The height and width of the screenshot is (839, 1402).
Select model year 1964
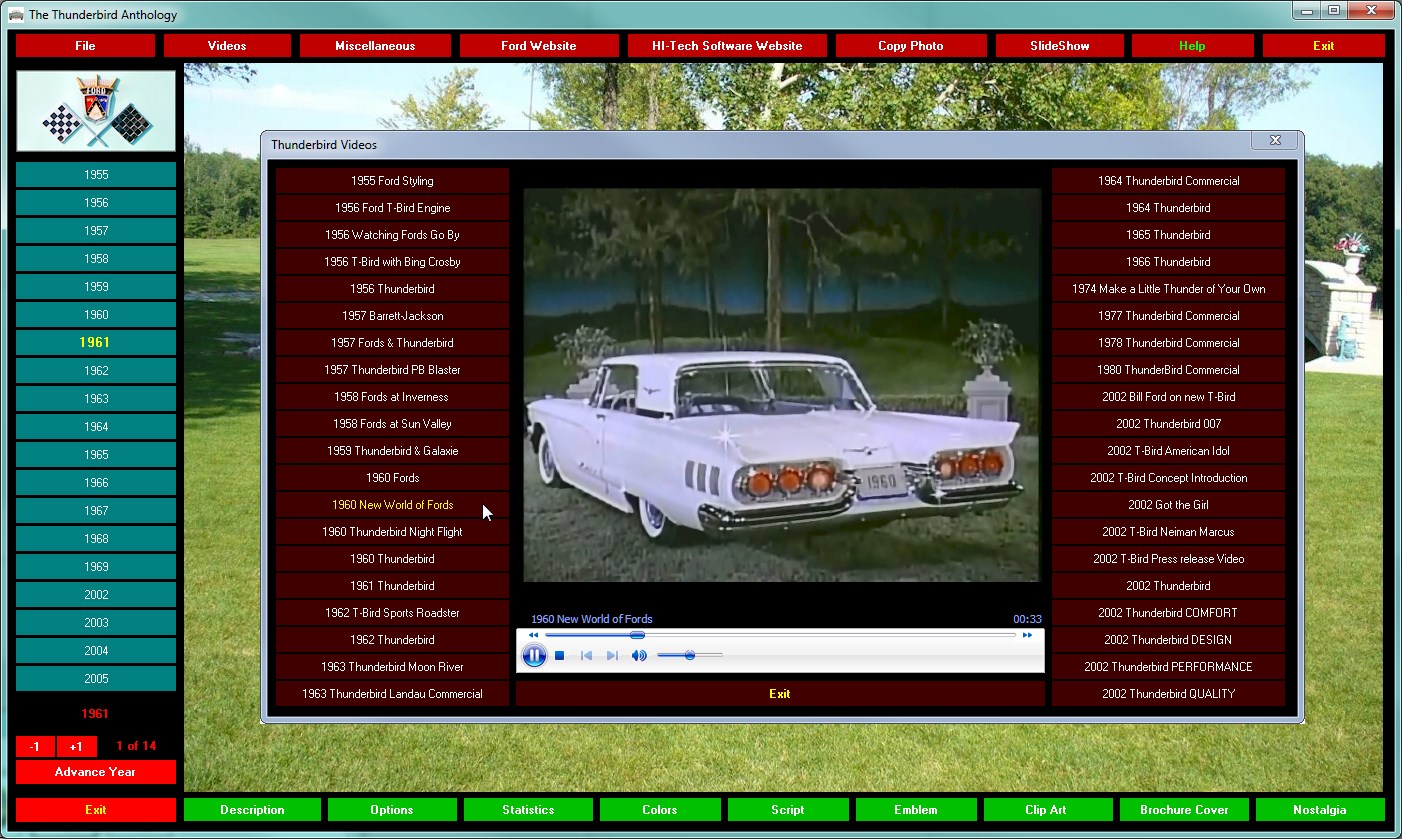click(96, 427)
